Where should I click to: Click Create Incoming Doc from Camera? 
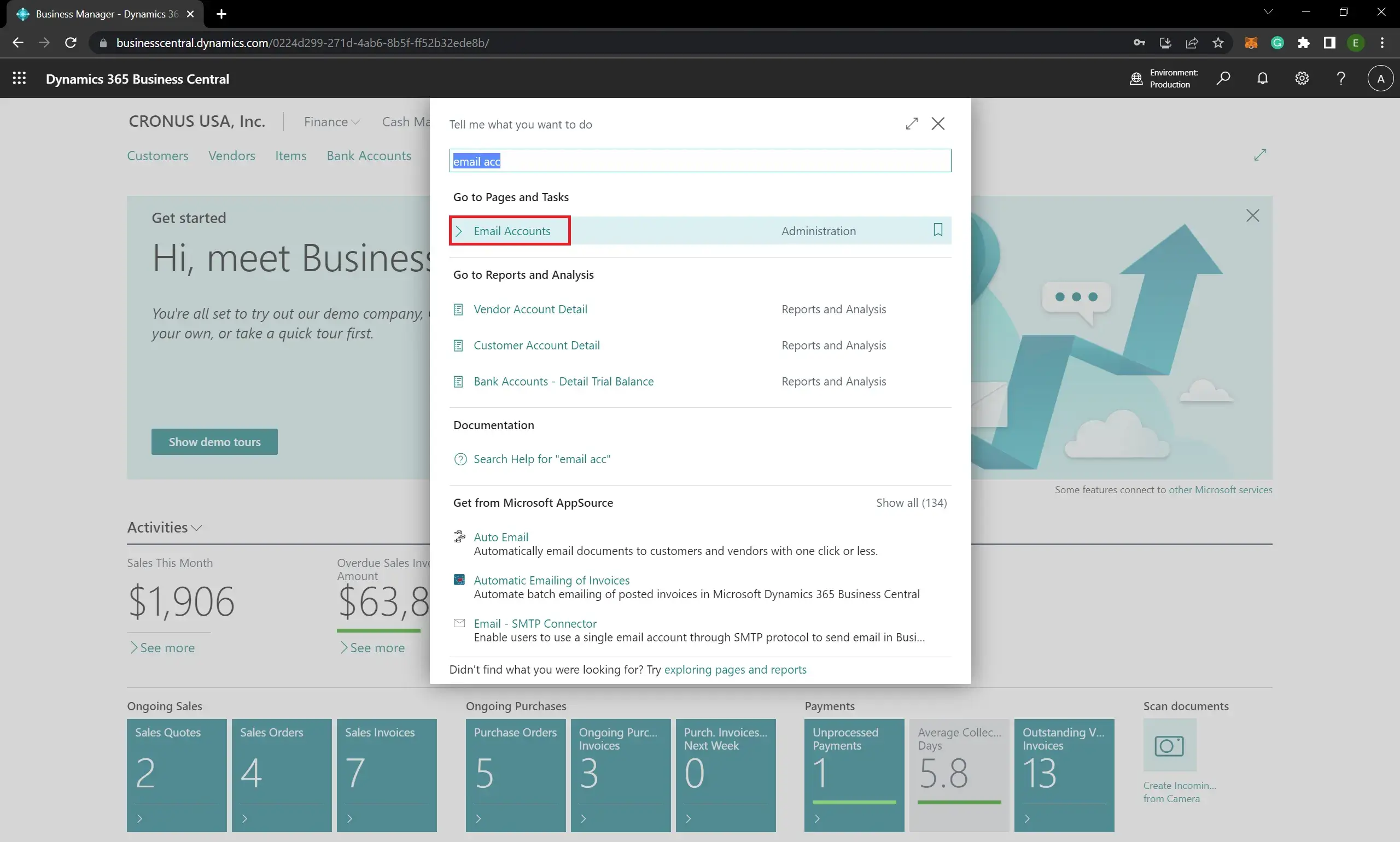point(1179,792)
